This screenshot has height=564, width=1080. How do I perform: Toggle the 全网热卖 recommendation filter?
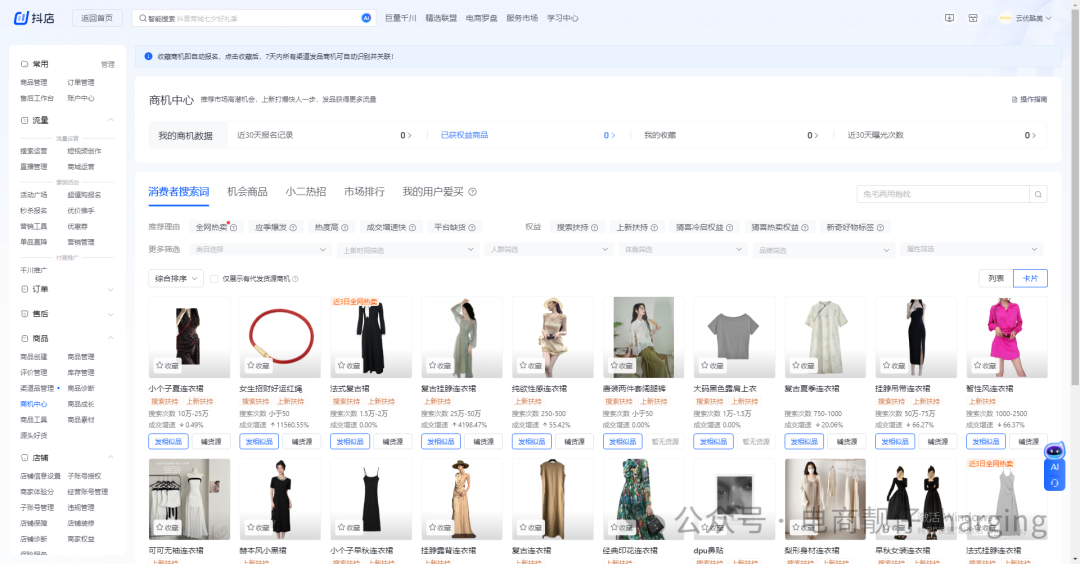(x=216, y=227)
